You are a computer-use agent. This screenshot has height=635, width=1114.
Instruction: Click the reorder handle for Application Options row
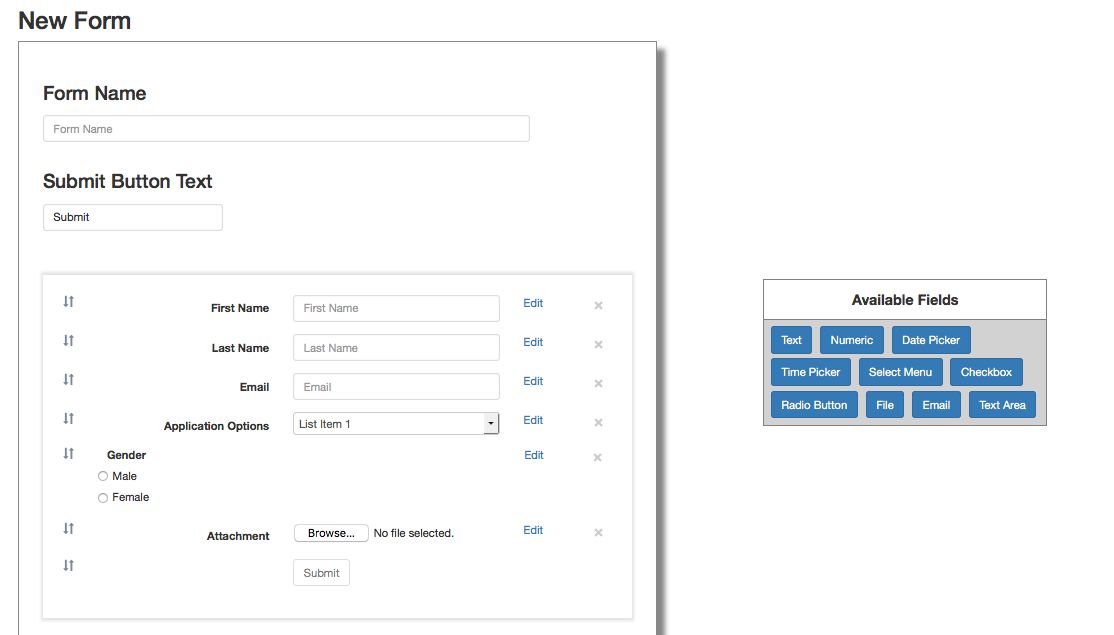[68, 418]
